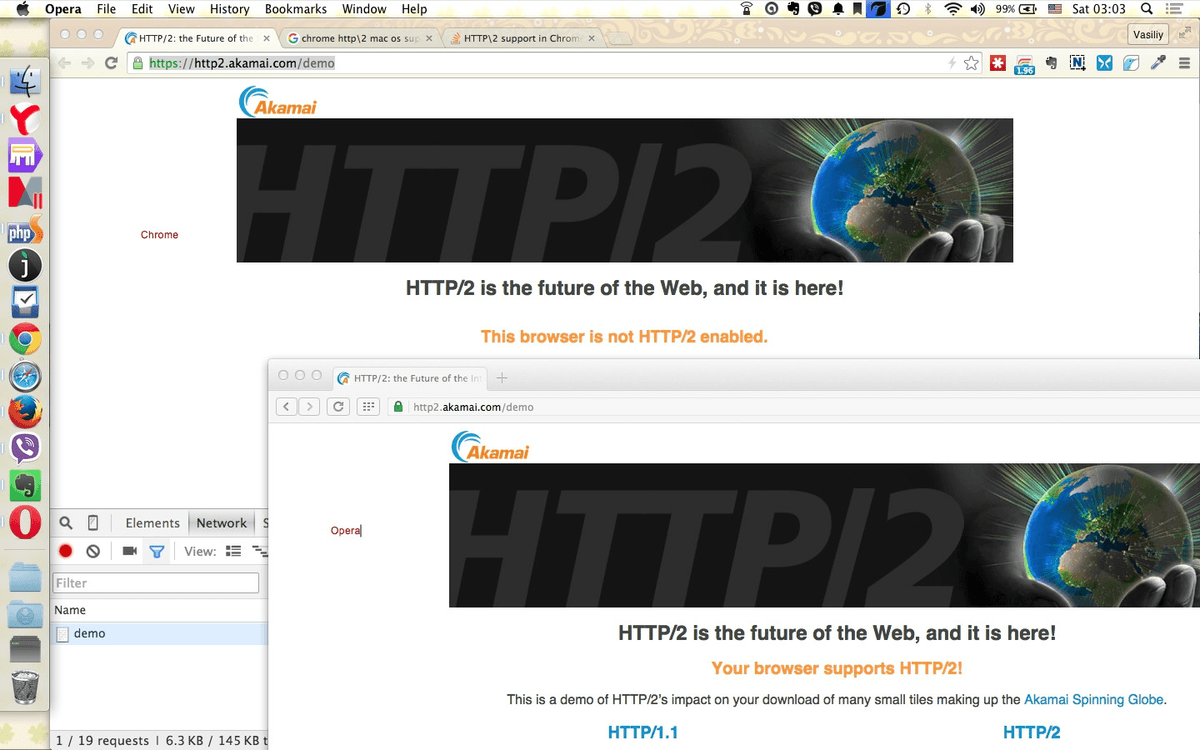Toggle screenshot capture camera in DevTools
The width and height of the screenshot is (1200, 750).
(x=129, y=551)
